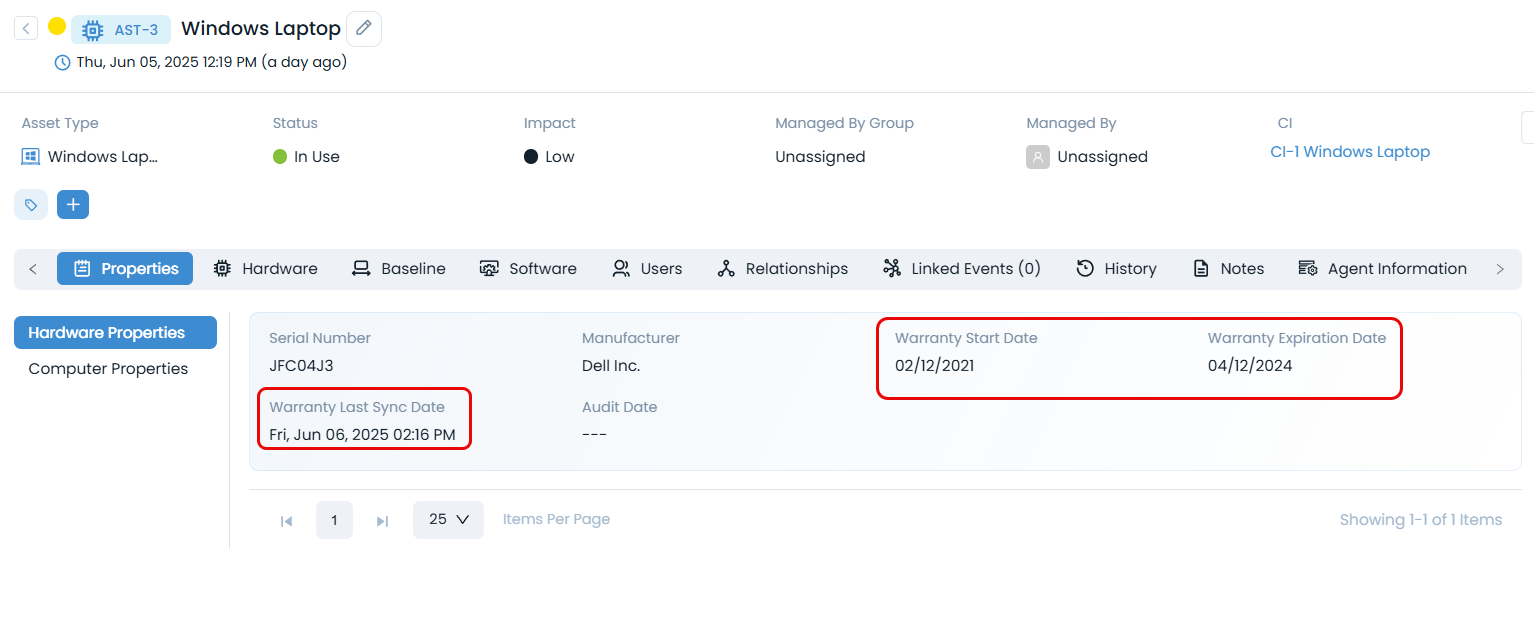Click the yellow status dot indicator

pyautogui.click(x=57, y=27)
